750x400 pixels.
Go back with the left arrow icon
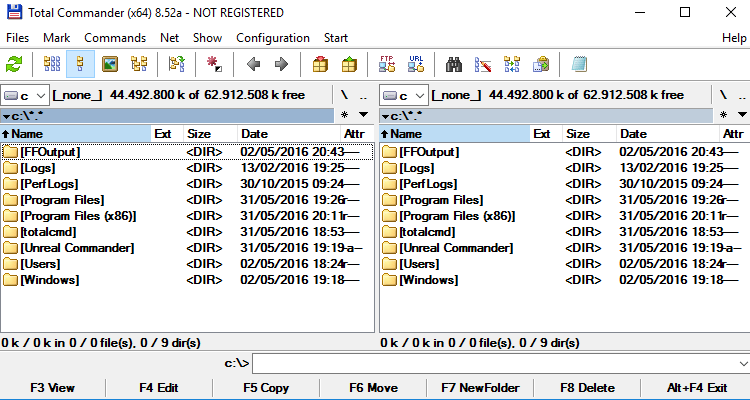pyautogui.click(x=253, y=64)
